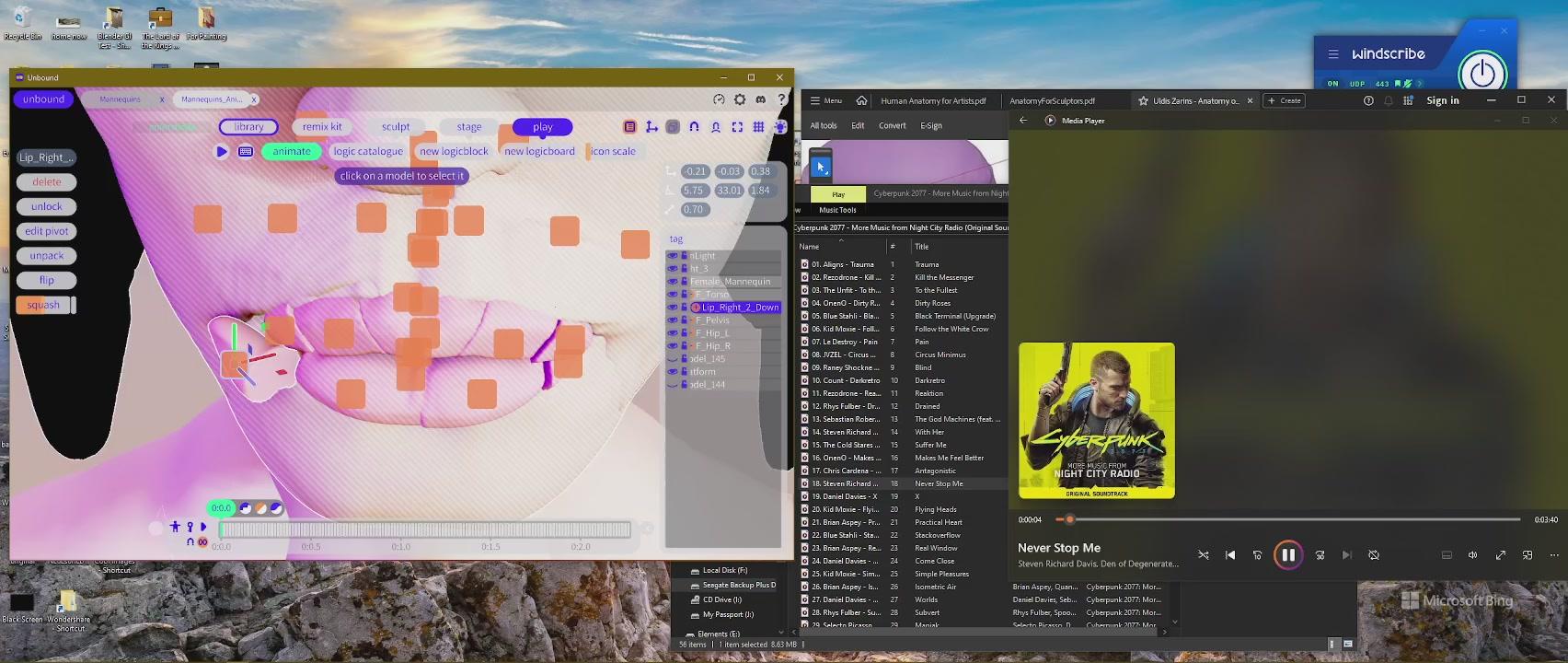Screen dimensions: 1568x663
Task: Click the Media Player back arrow
Action: [1023, 121]
